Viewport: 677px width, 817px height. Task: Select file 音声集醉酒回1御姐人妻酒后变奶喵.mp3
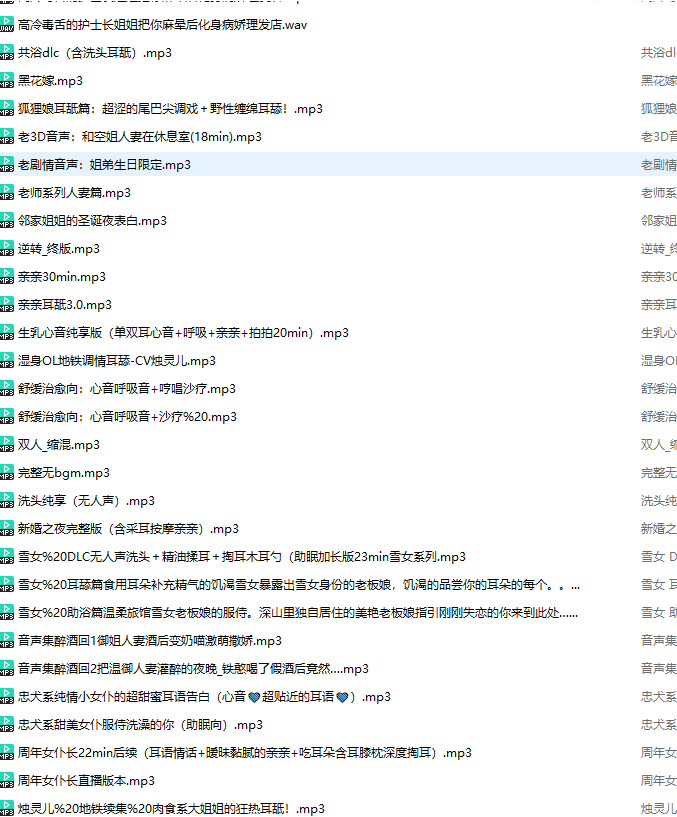pos(150,641)
